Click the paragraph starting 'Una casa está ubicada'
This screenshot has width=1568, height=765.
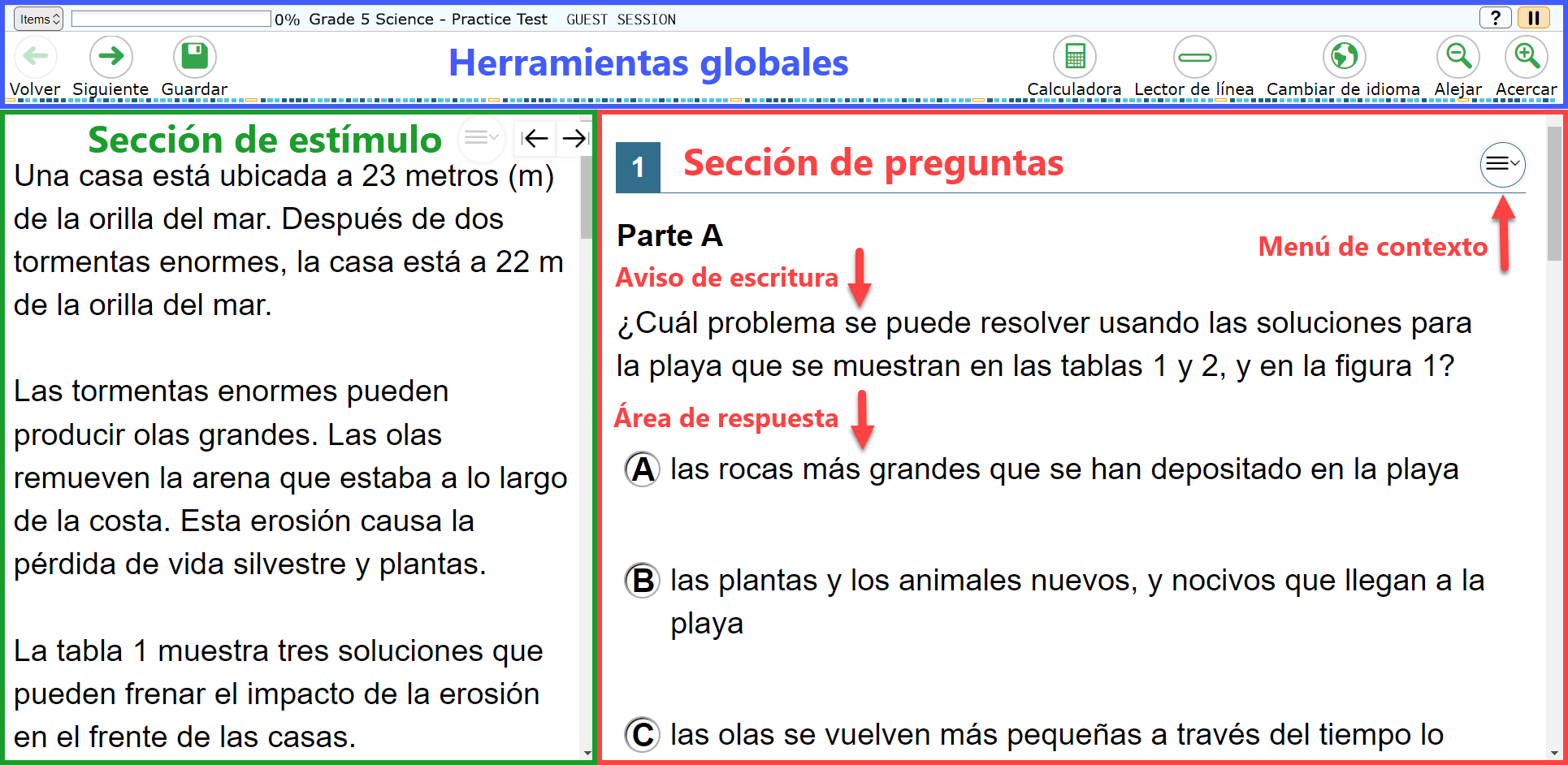[x=289, y=240]
